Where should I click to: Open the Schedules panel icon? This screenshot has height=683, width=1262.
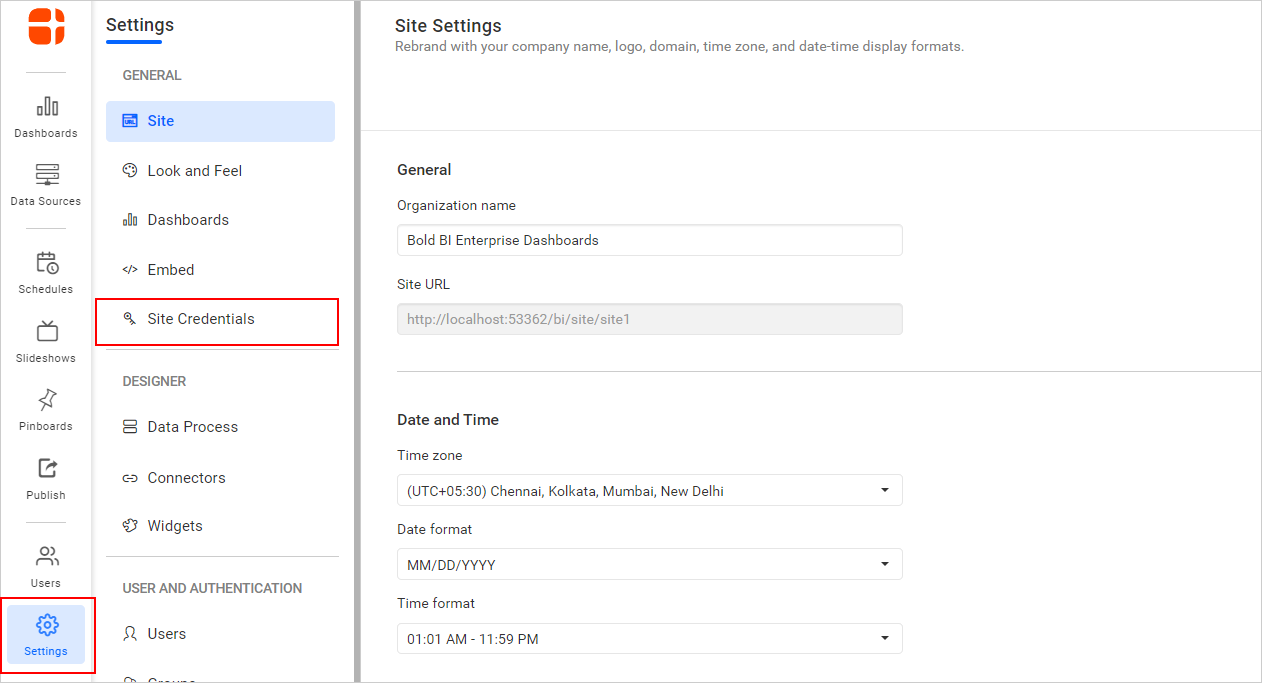point(45,268)
